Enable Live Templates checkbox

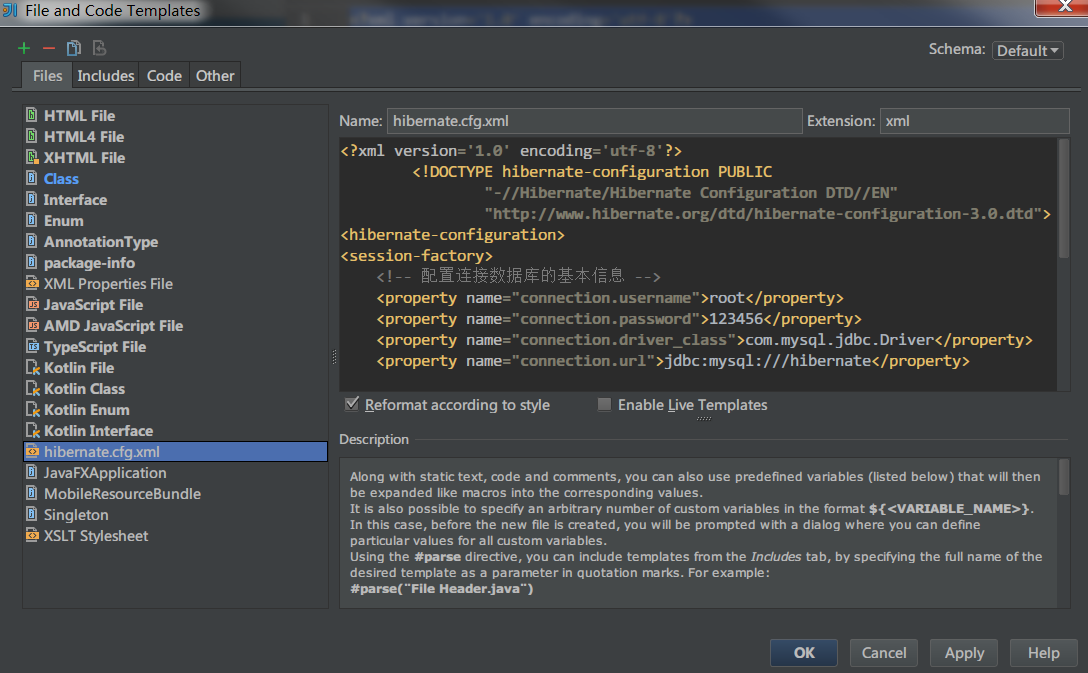tap(604, 404)
